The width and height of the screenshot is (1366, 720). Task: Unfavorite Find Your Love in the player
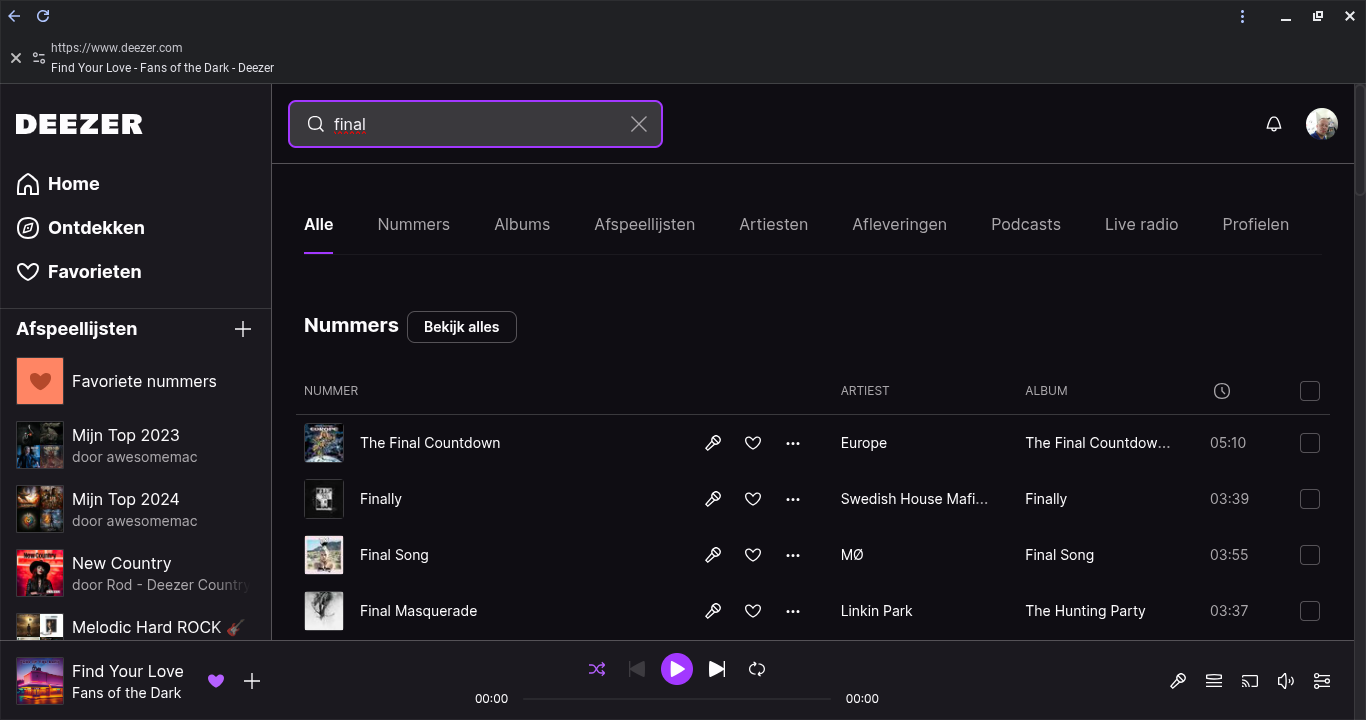tap(216, 681)
